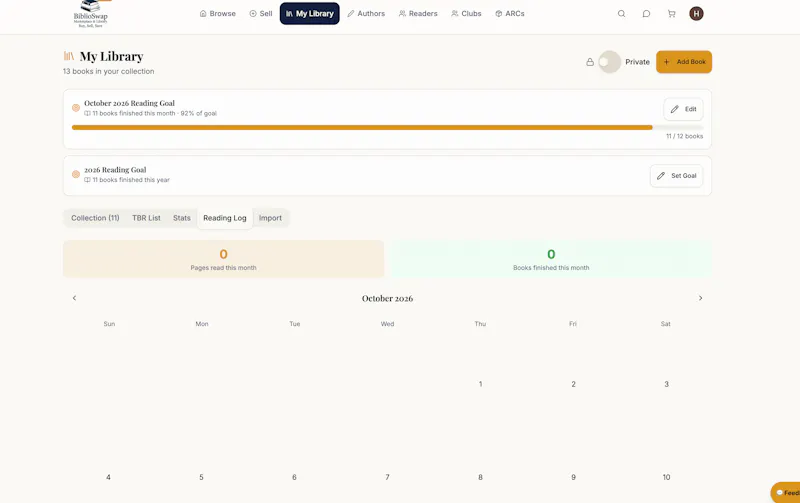Click the October 2026 month heading

[x=387, y=298]
